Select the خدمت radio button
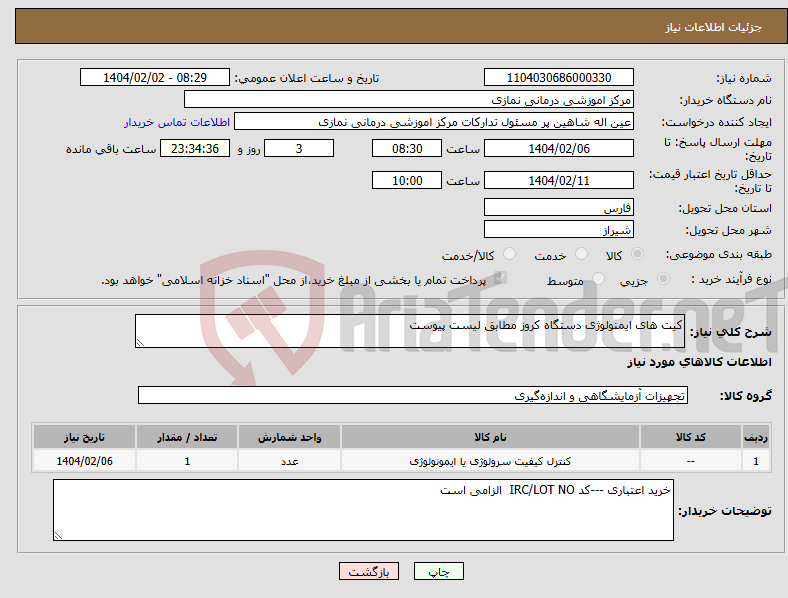This screenshot has height=598, width=788. pyautogui.click(x=581, y=254)
